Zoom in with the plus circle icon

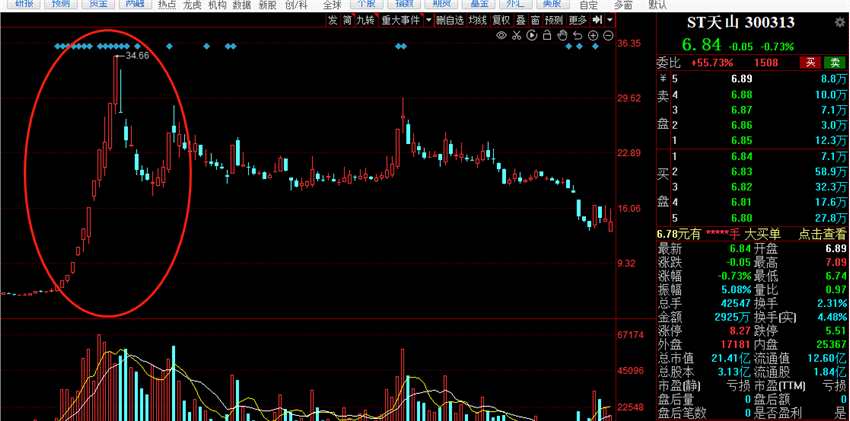593,36
